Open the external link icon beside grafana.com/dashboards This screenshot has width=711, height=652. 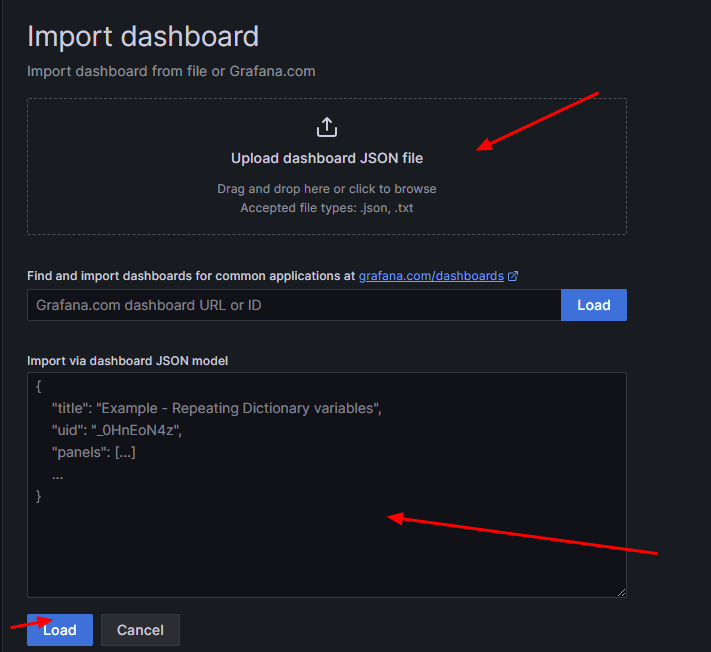513,276
